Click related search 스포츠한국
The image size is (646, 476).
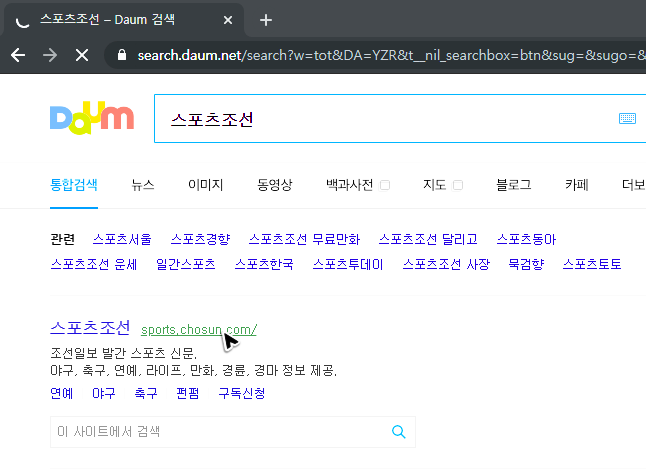click(x=264, y=264)
